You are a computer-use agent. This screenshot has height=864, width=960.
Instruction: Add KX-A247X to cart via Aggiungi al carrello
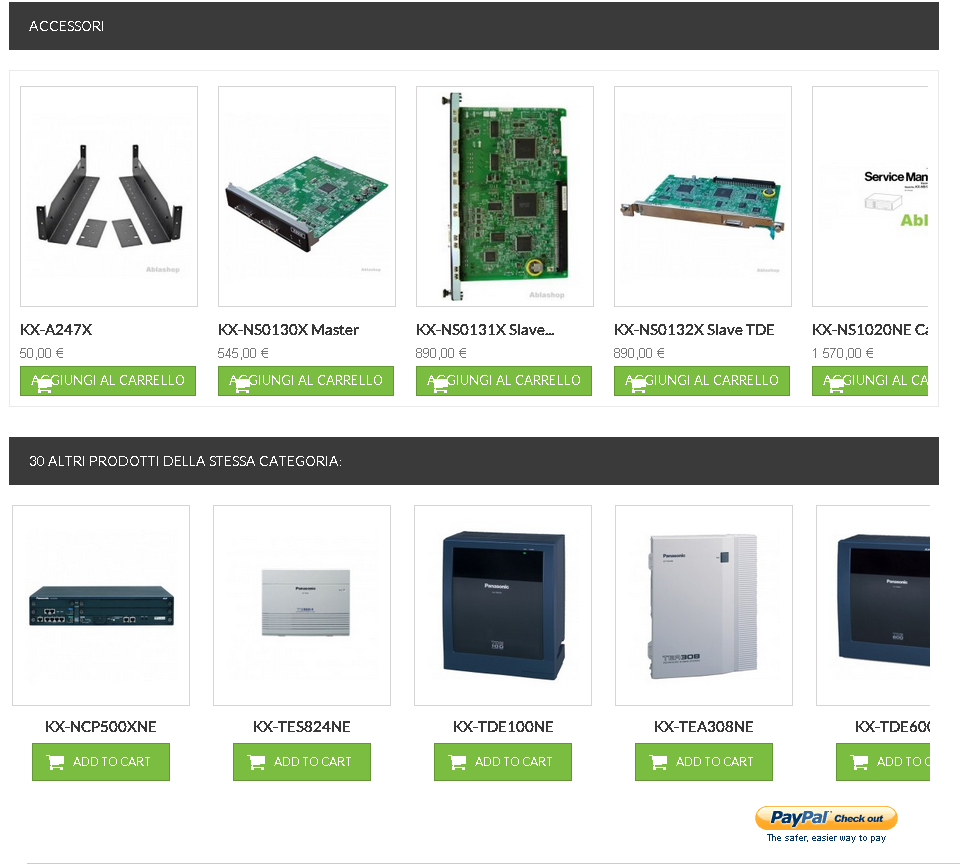[x=108, y=381]
